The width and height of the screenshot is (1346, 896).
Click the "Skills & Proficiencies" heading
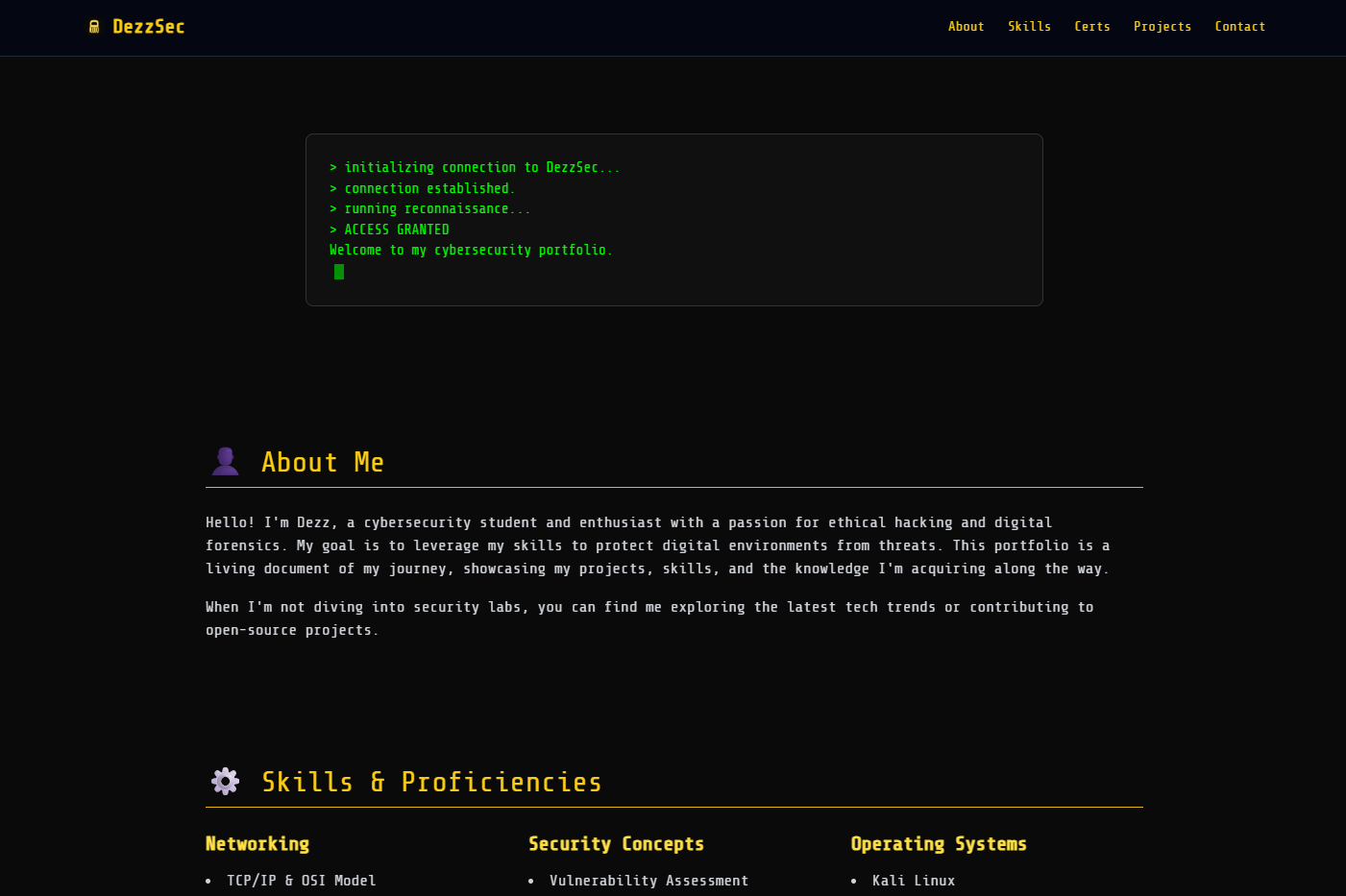pyautogui.click(x=431, y=782)
